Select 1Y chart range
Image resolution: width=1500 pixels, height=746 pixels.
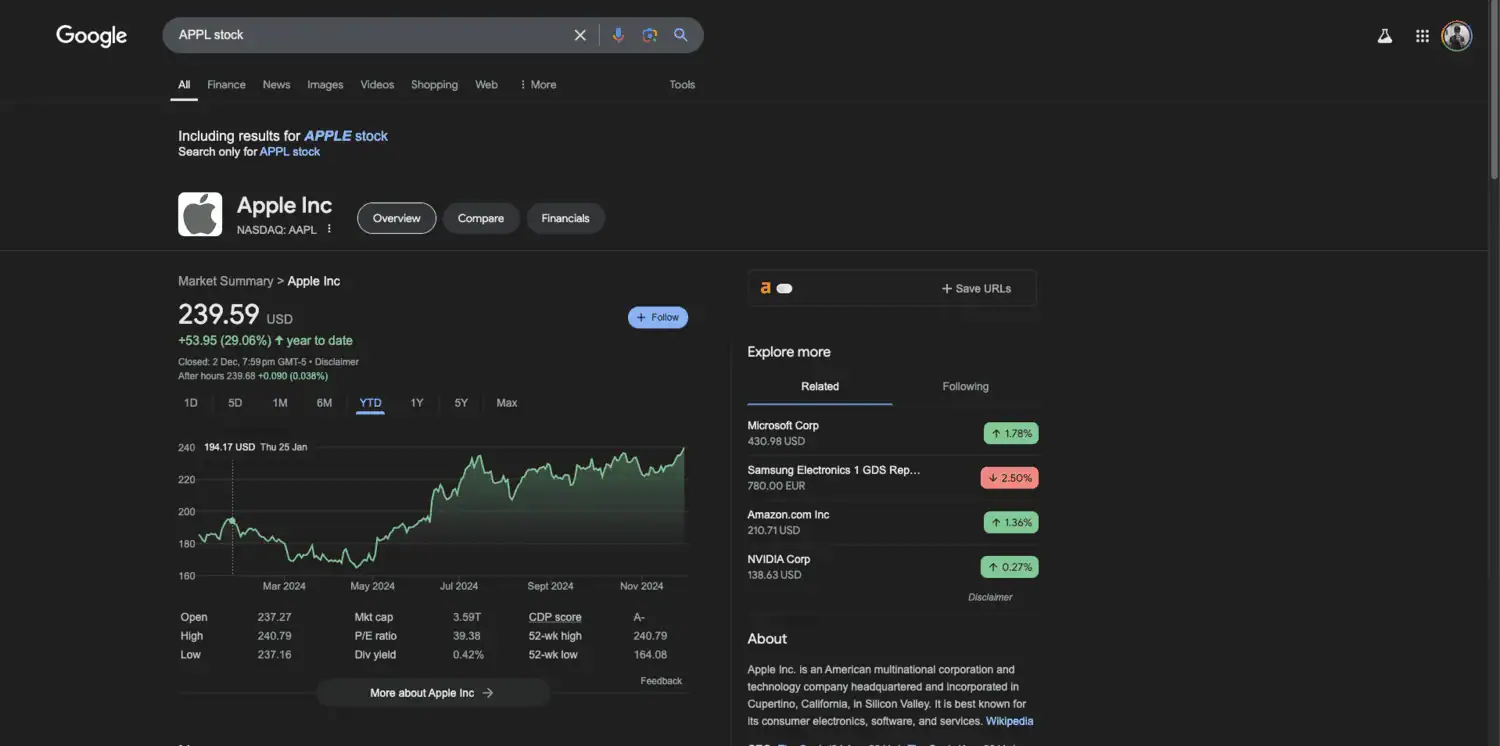(x=417, y=403)
